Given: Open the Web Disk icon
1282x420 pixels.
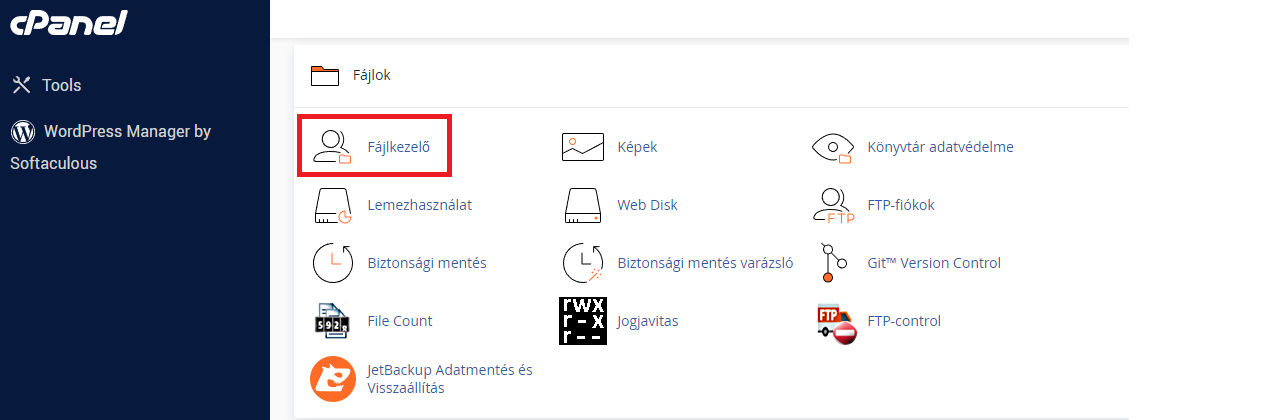Looking at the screenshot, I should coord(583,205).
